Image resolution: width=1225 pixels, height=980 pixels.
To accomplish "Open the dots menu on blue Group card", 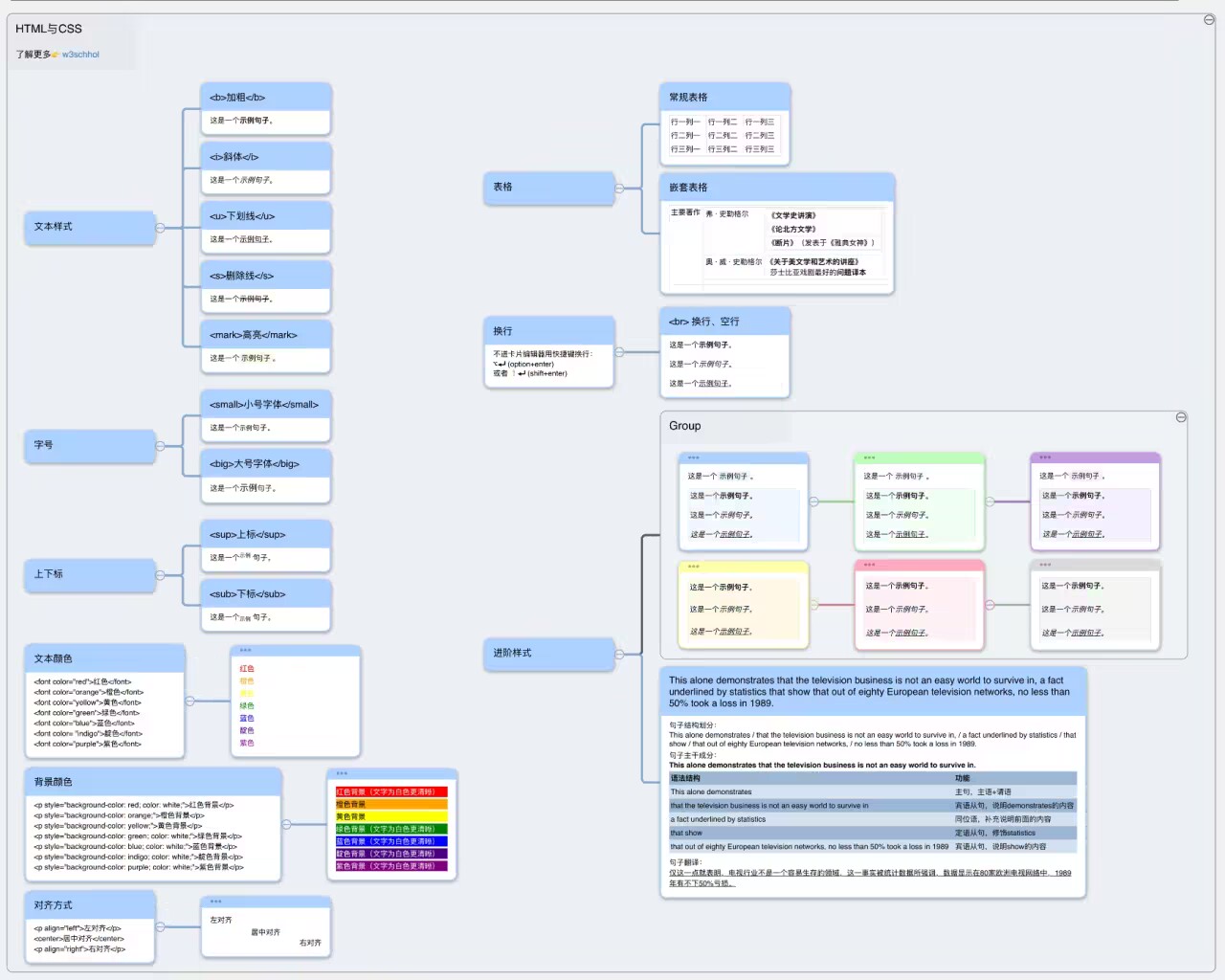I will pos(694,457).
